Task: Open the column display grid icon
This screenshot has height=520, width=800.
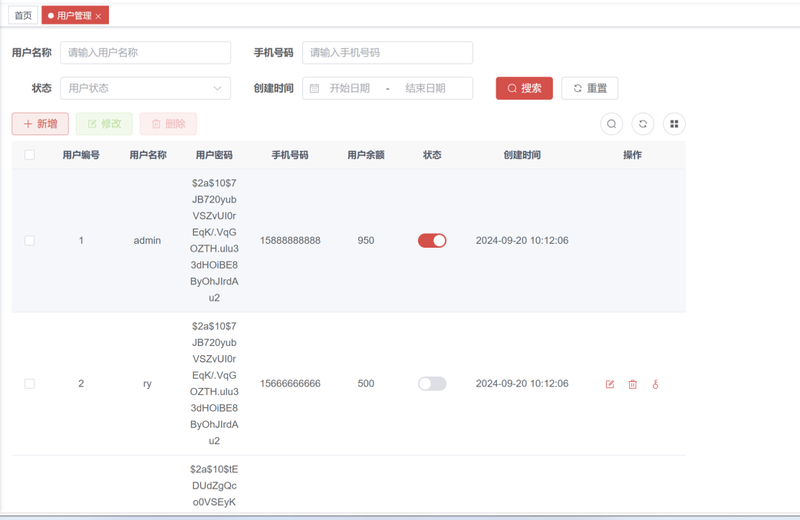Action: [674, 124]
